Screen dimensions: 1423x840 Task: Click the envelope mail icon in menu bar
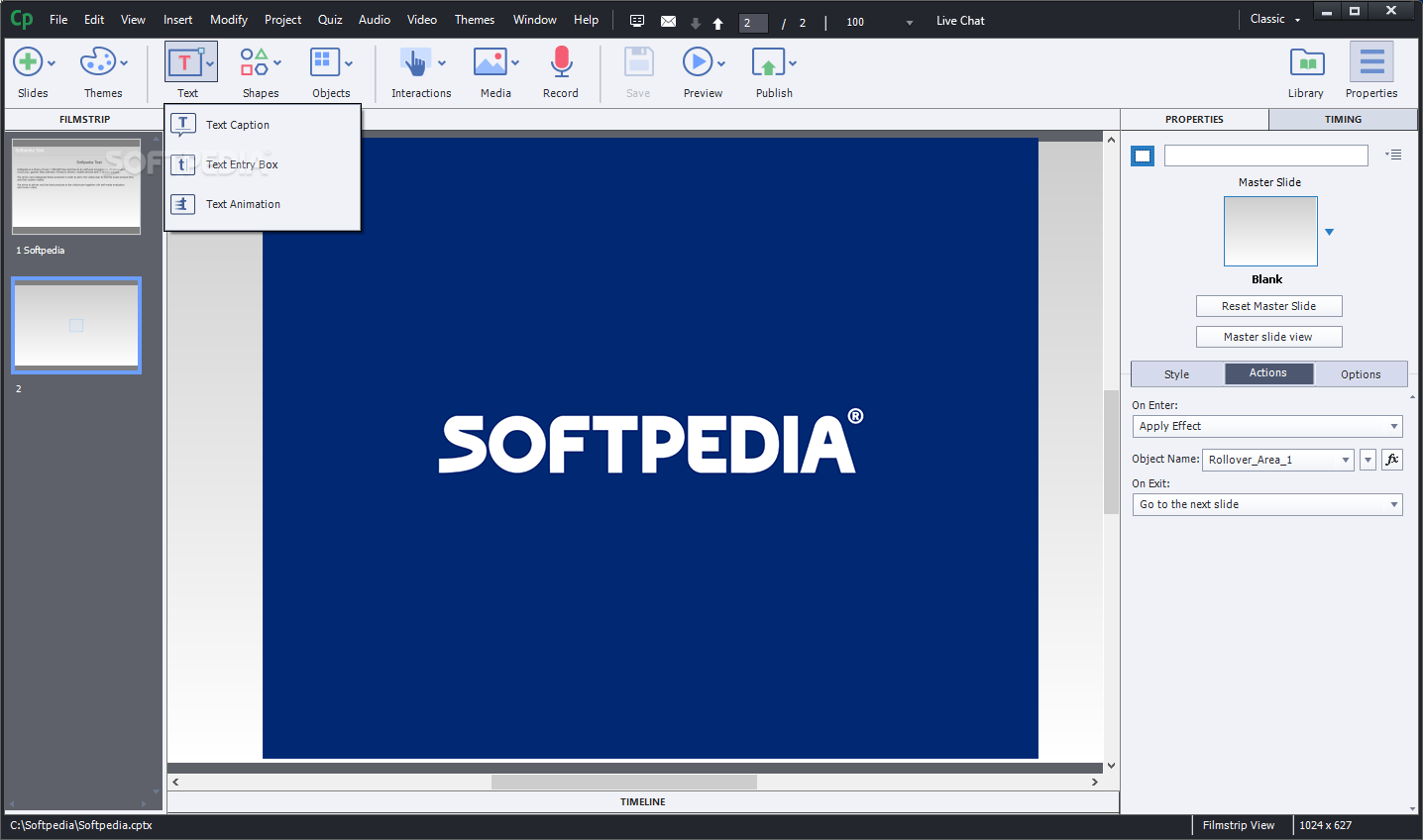[668, 21]
